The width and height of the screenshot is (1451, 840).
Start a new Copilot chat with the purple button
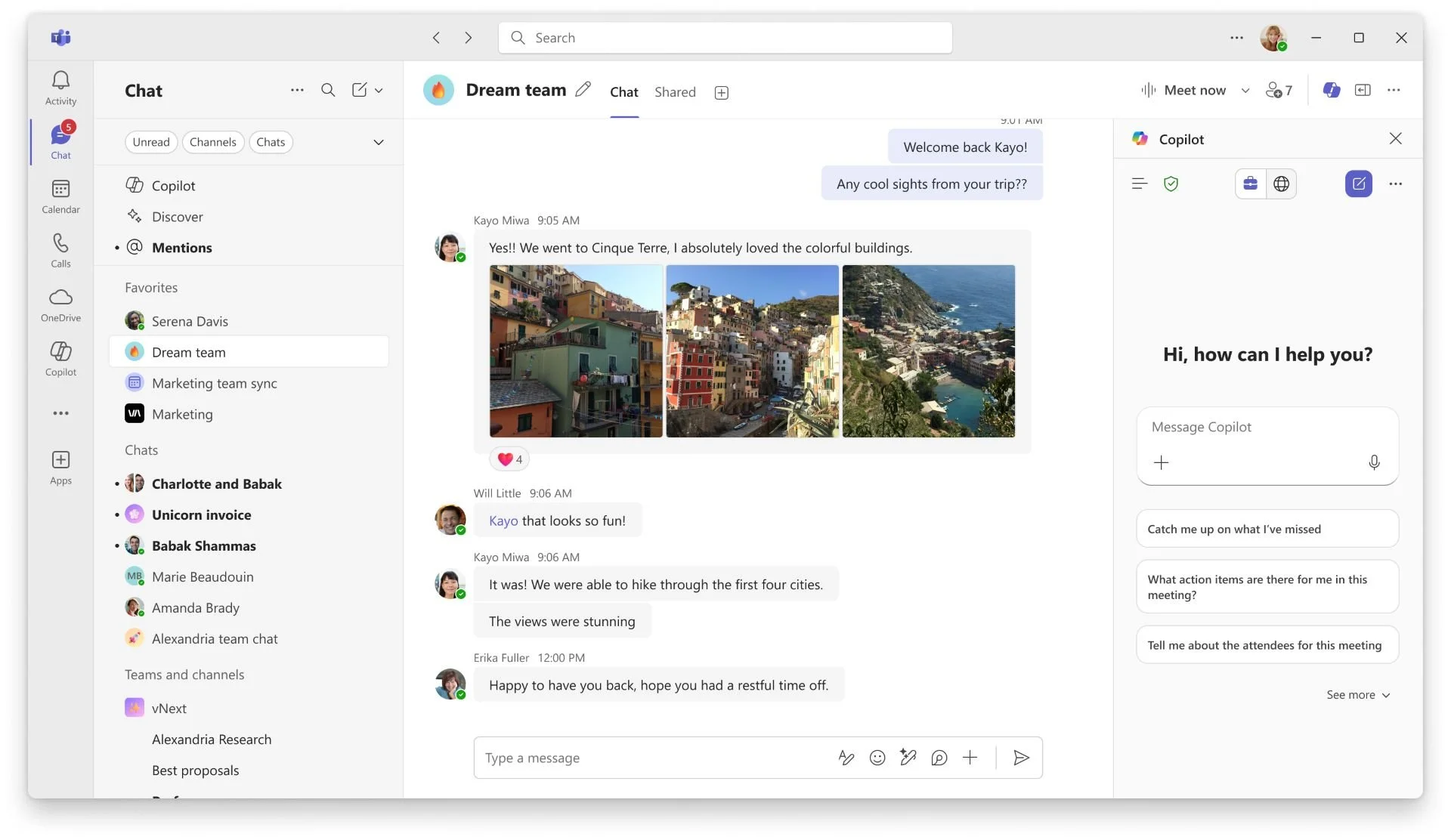click(1358, 184)
